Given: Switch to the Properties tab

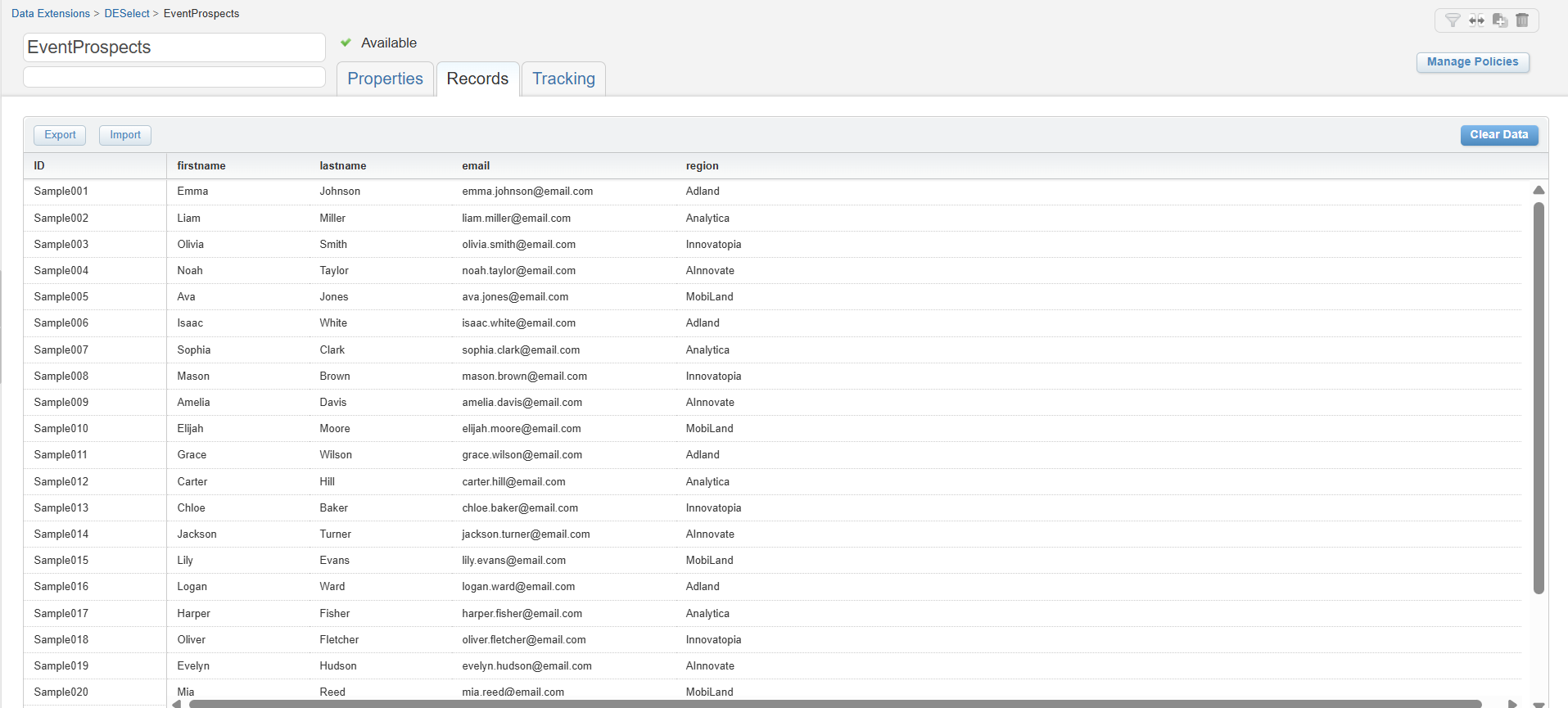Looking at the screenshot, I should tap(385, 79).
